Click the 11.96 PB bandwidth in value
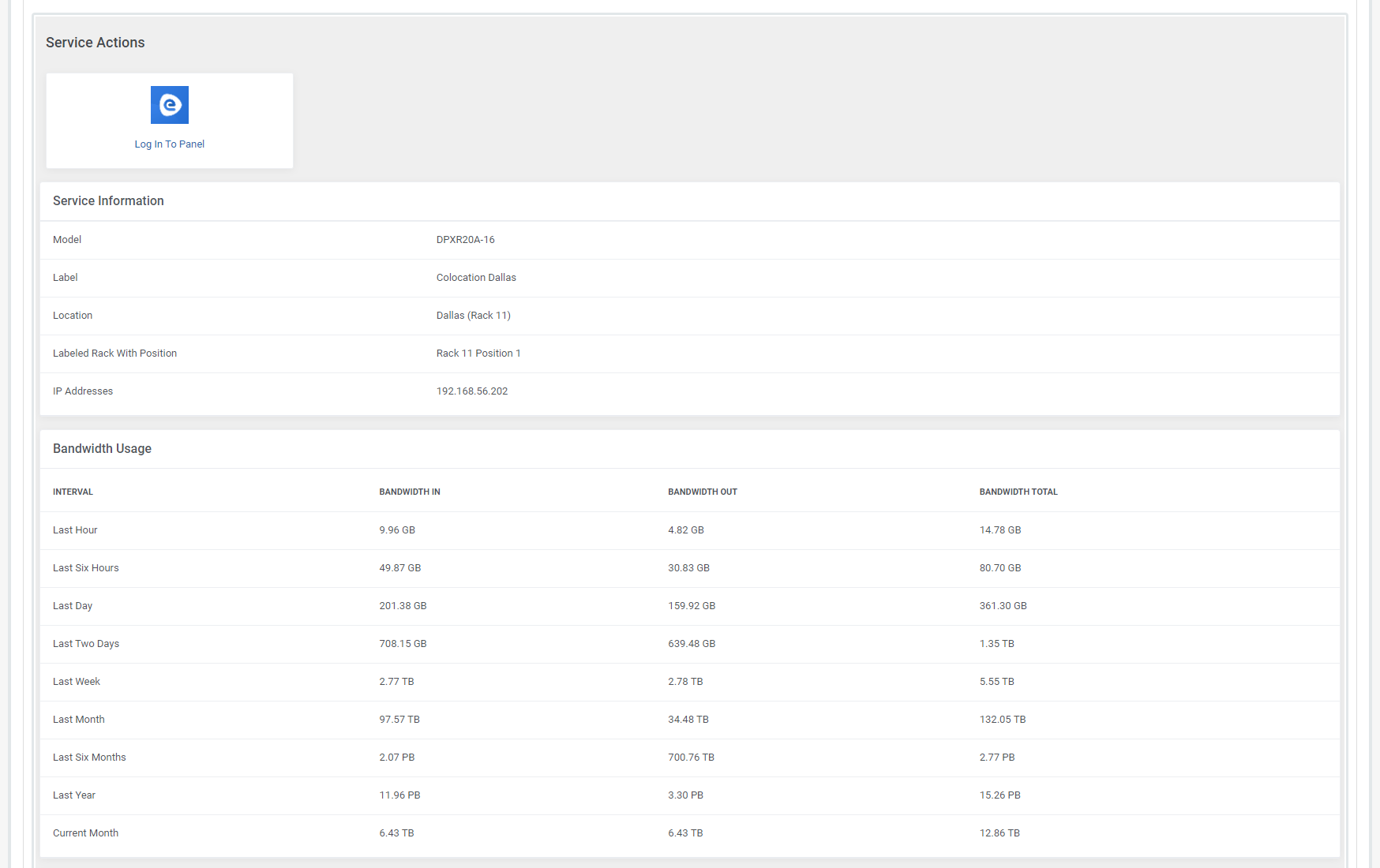Screen dimensions: 1380x868 coord(399,795)
